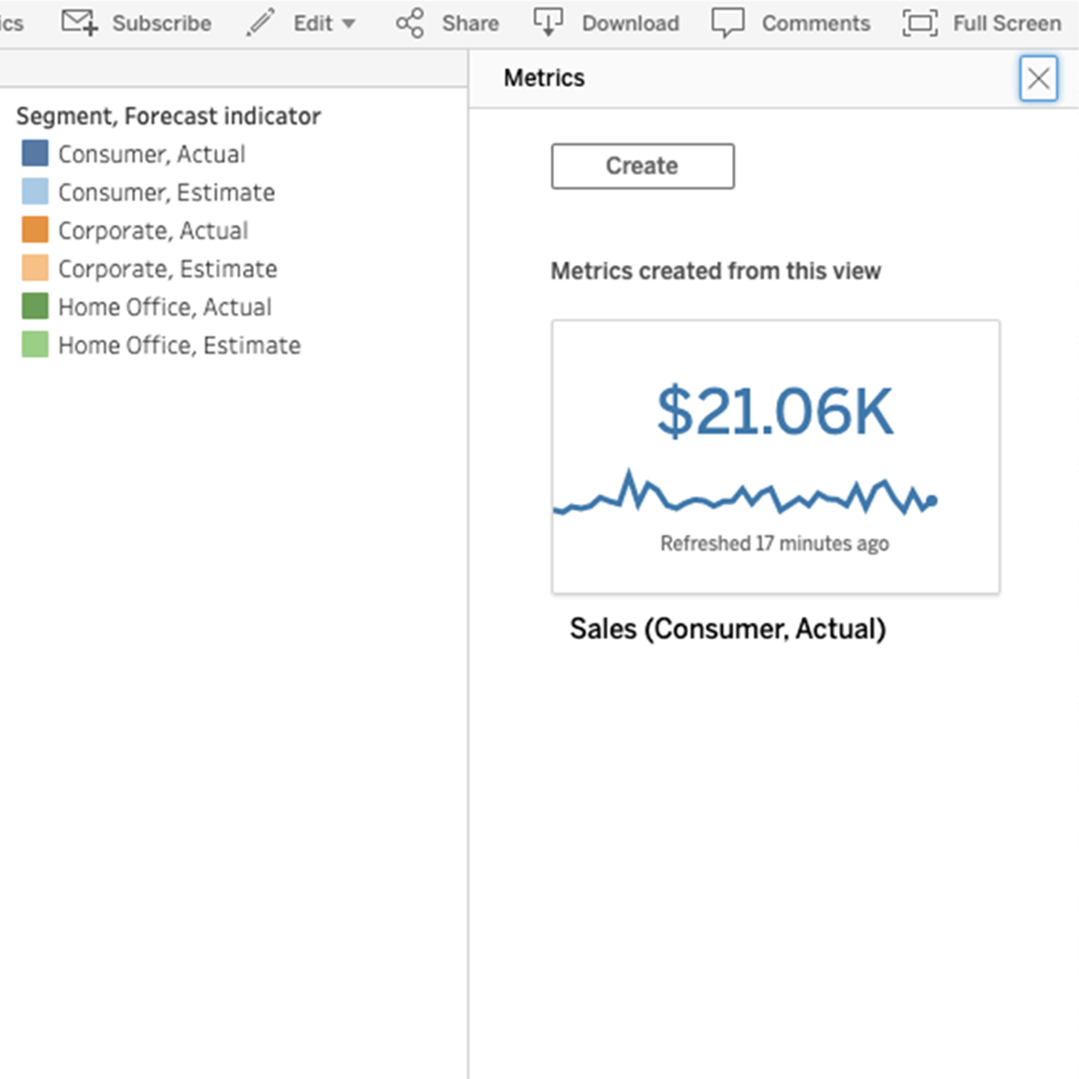The width and height of the screenshot is (1079, 1079).
Task: Open the $21.06K sales metric card
Action: coord(775,456)
